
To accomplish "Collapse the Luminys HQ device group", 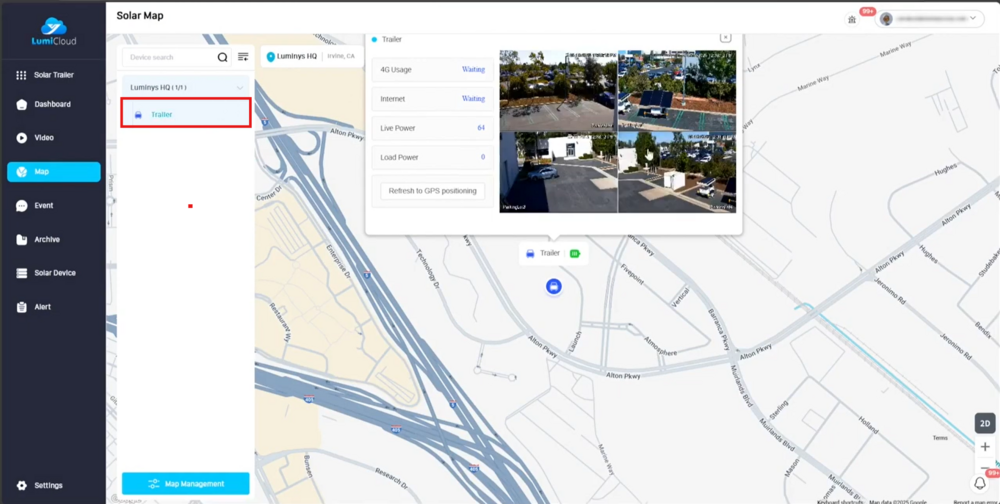I will pyautogui.click(x=240, y=88).
